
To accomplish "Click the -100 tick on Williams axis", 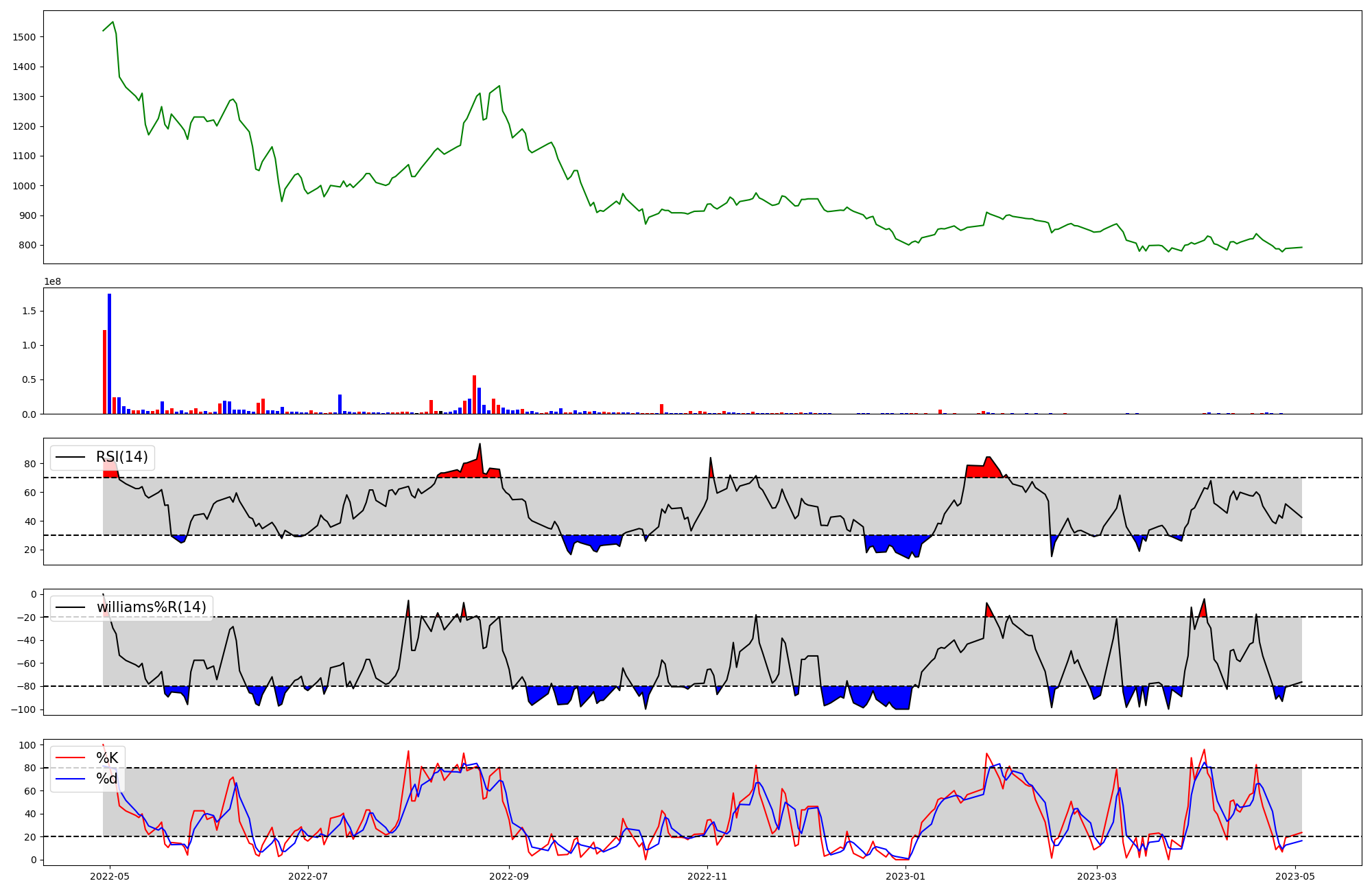I will coord(23,709).
